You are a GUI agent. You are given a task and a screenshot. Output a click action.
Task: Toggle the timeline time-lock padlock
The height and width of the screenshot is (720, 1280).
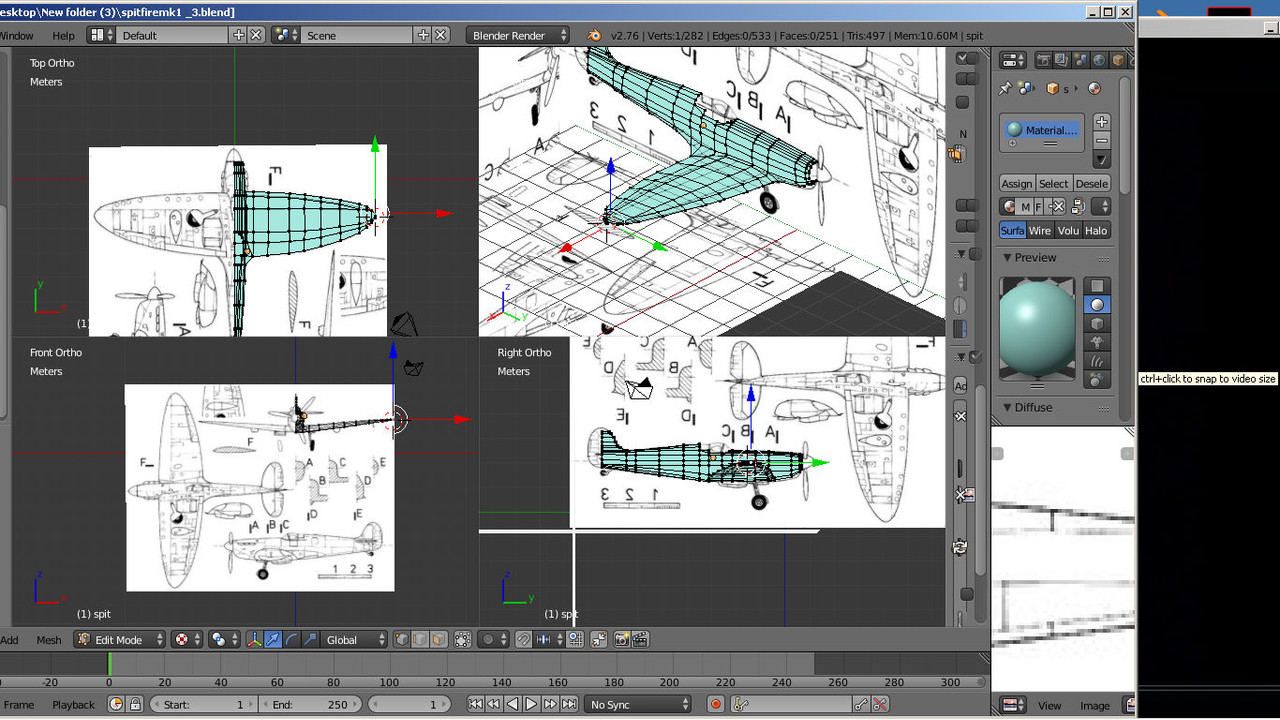pyautogui.click(x=135, y=704)
